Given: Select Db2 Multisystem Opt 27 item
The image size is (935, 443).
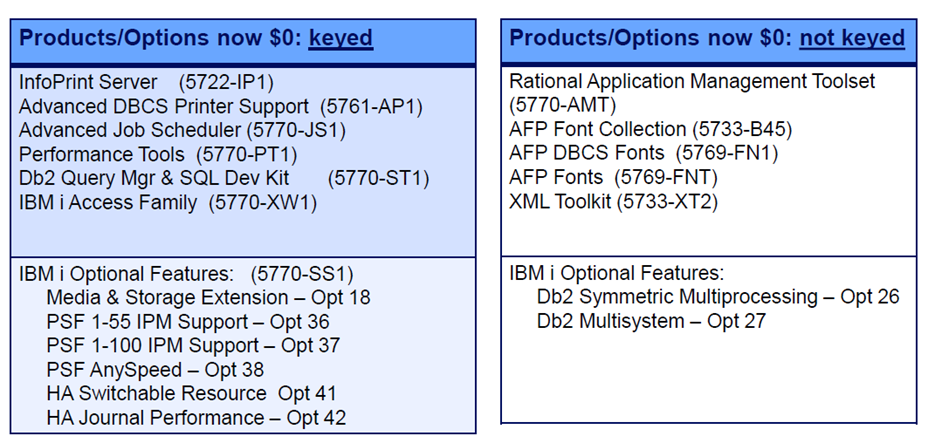Looking at the screenshot, I should (651, 321).
